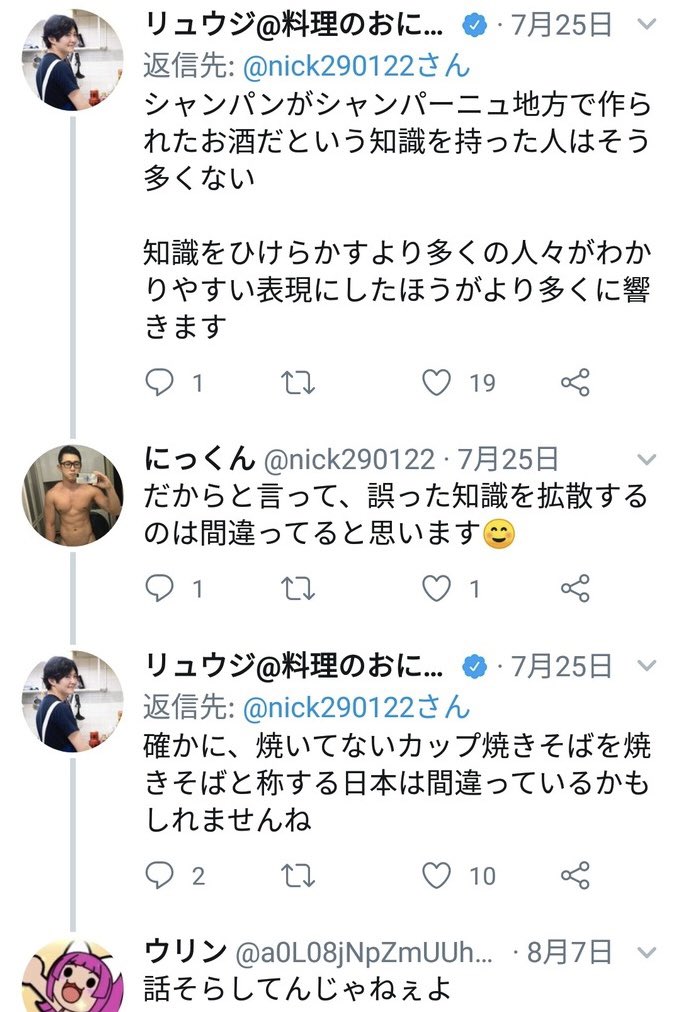Share the cup yakisoba tweet
The image size is (678, 1012).
[x=575, y=876]
